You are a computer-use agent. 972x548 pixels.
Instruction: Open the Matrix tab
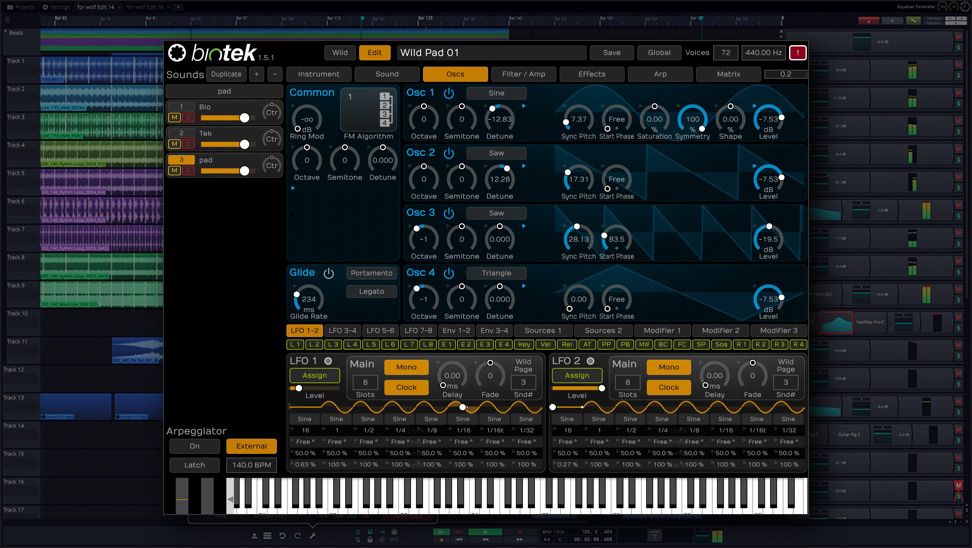click(728, 74)
